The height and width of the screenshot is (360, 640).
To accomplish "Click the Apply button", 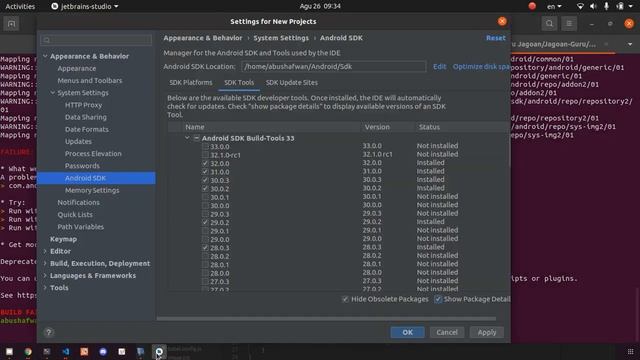I will [487, 332].
